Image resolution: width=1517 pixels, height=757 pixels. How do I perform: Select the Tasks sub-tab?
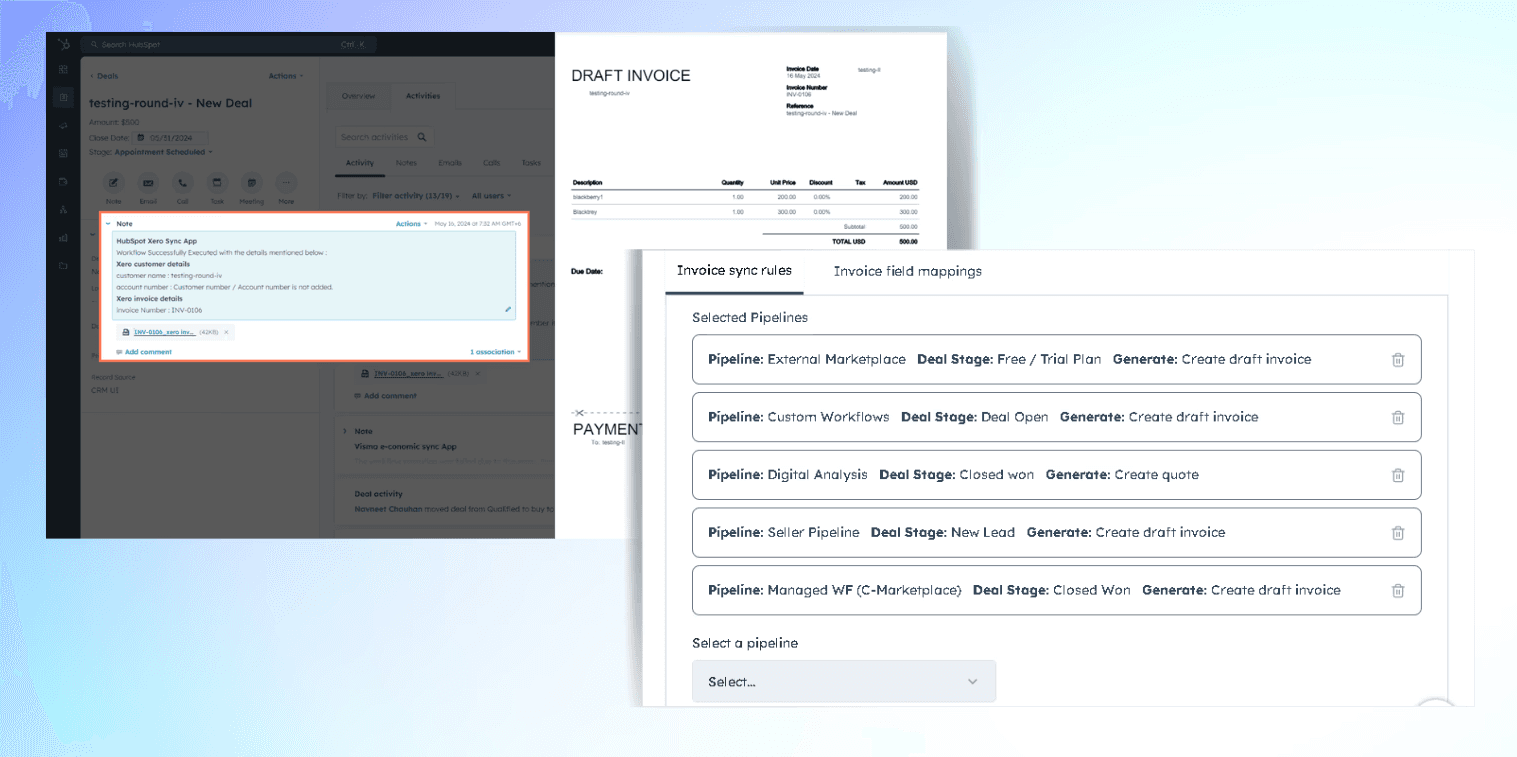(x=530, y=163)
